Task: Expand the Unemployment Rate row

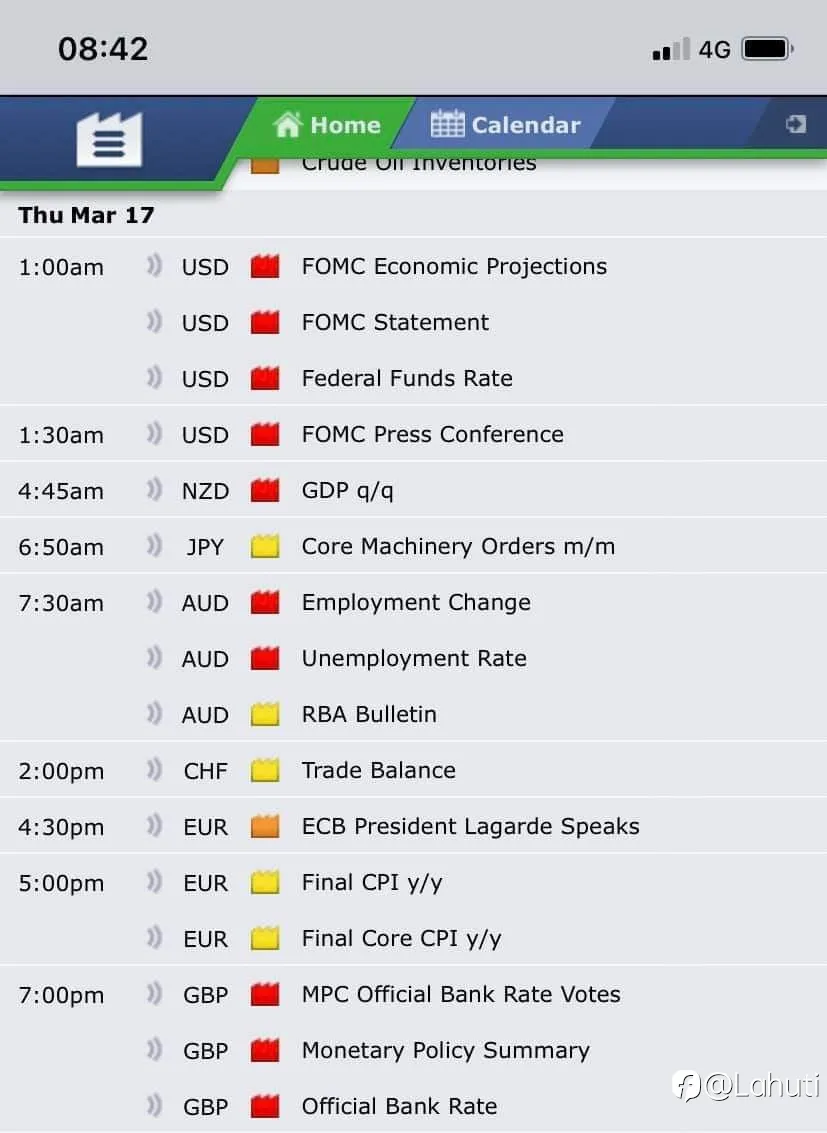Action: click(414, 658)
